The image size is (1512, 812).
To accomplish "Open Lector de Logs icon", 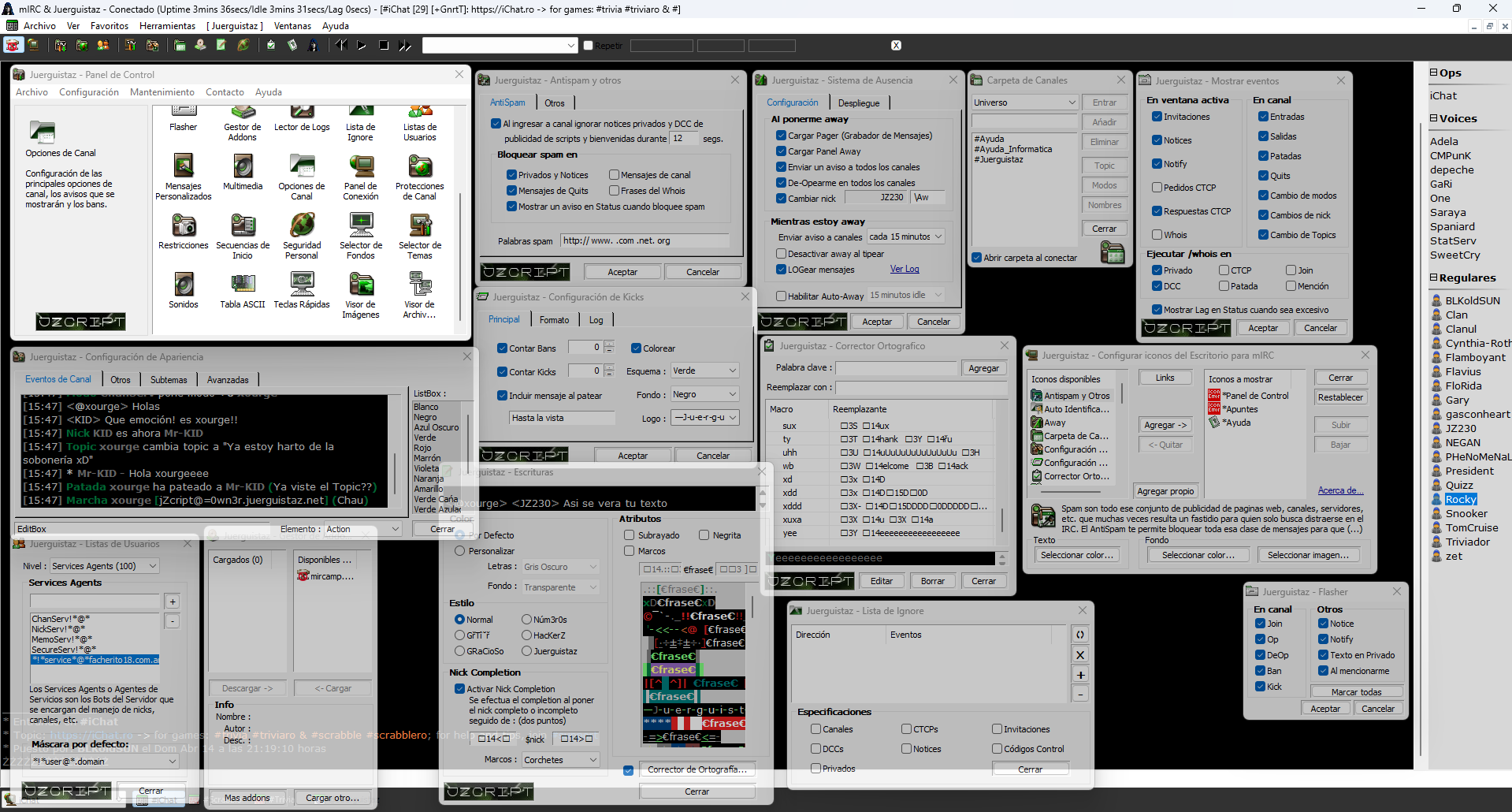I will (302, 118).
